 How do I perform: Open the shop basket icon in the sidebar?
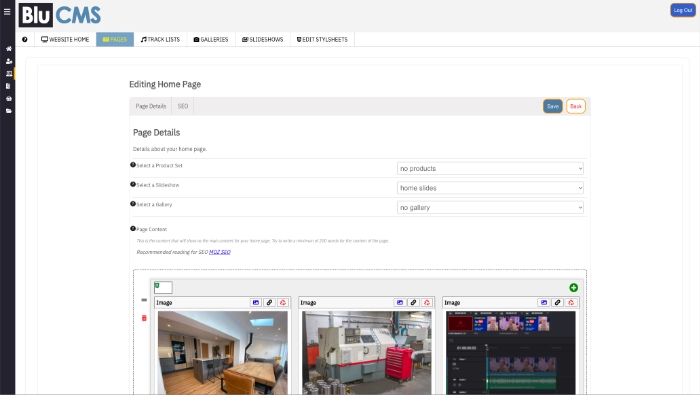pyautogui.click(x=8, y=99)
